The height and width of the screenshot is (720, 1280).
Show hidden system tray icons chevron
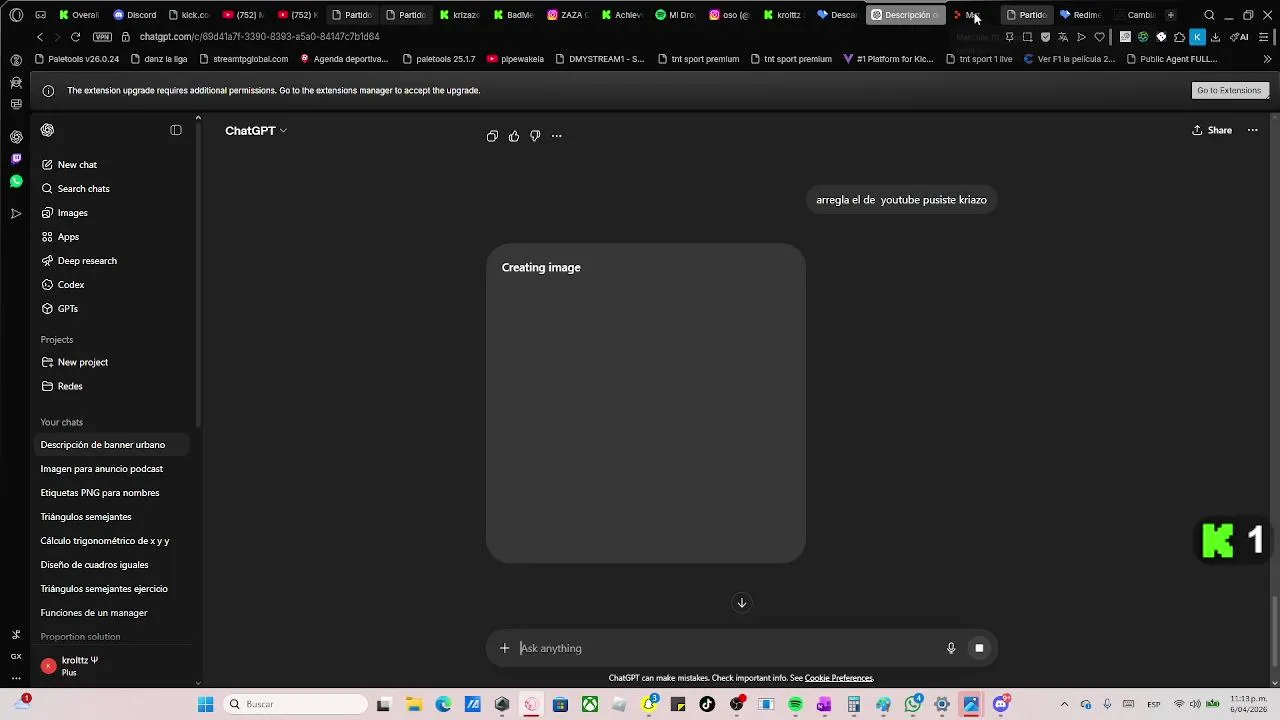click(x=1063, y=704)
